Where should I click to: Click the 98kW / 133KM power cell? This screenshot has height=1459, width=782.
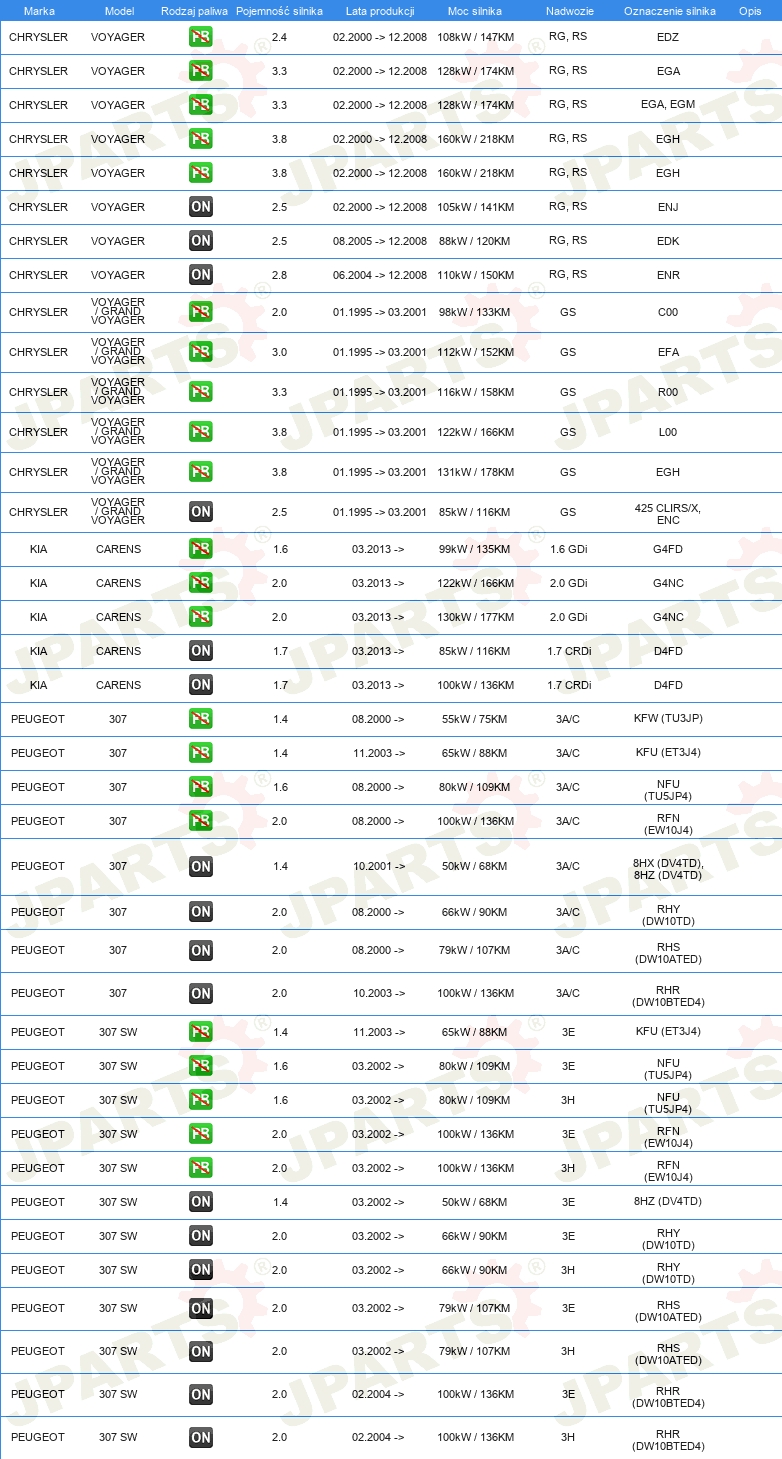[x=476, y=312]
